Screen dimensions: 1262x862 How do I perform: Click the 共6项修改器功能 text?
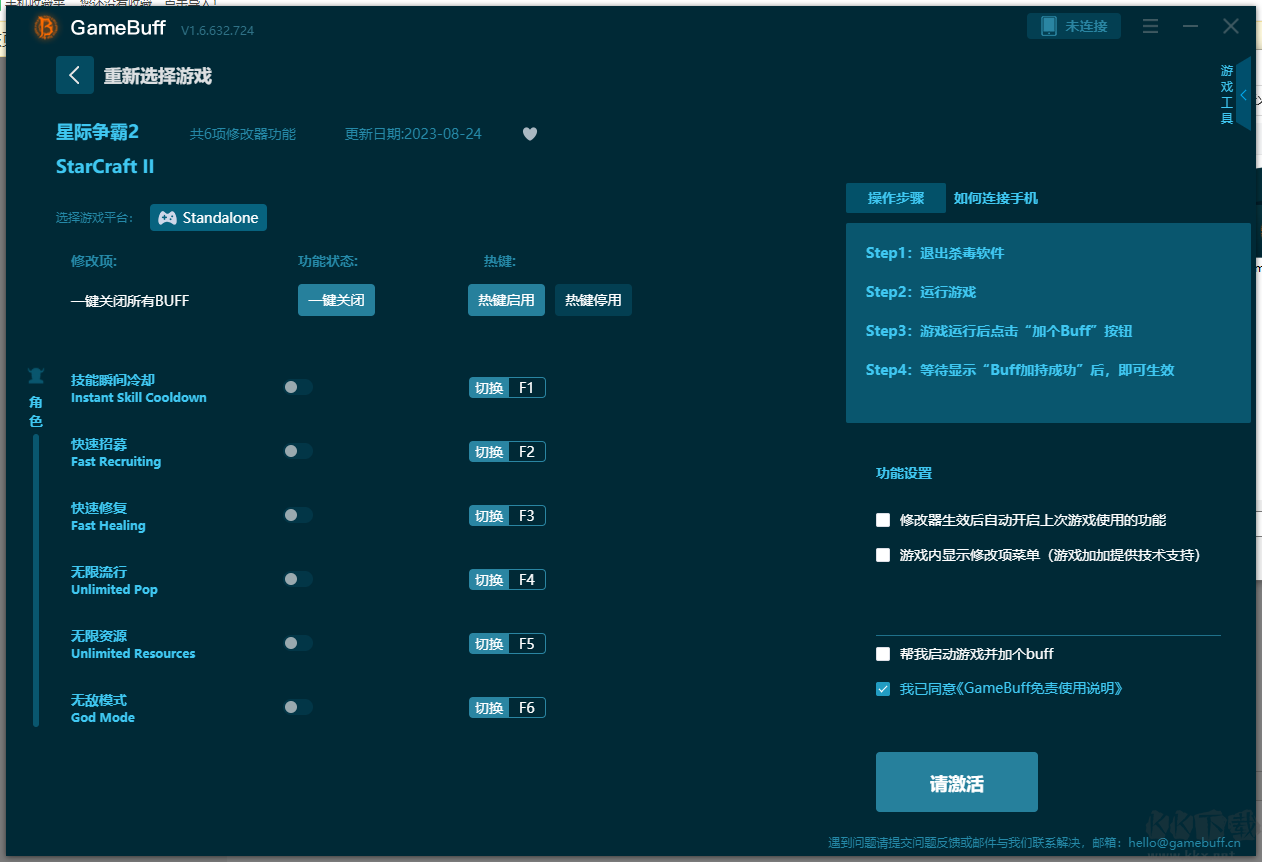tap(243, 134)
